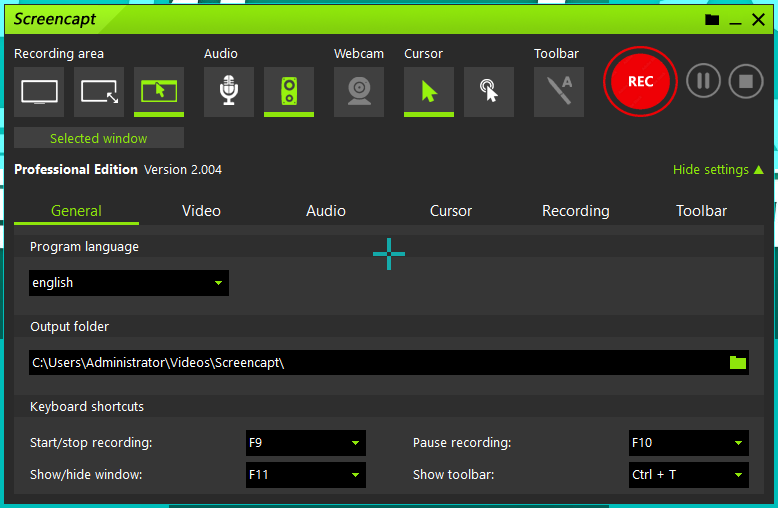This screenshot has width=778, height=508.
Task: Open the Toolbar settings tab
Action: point(701,211)
